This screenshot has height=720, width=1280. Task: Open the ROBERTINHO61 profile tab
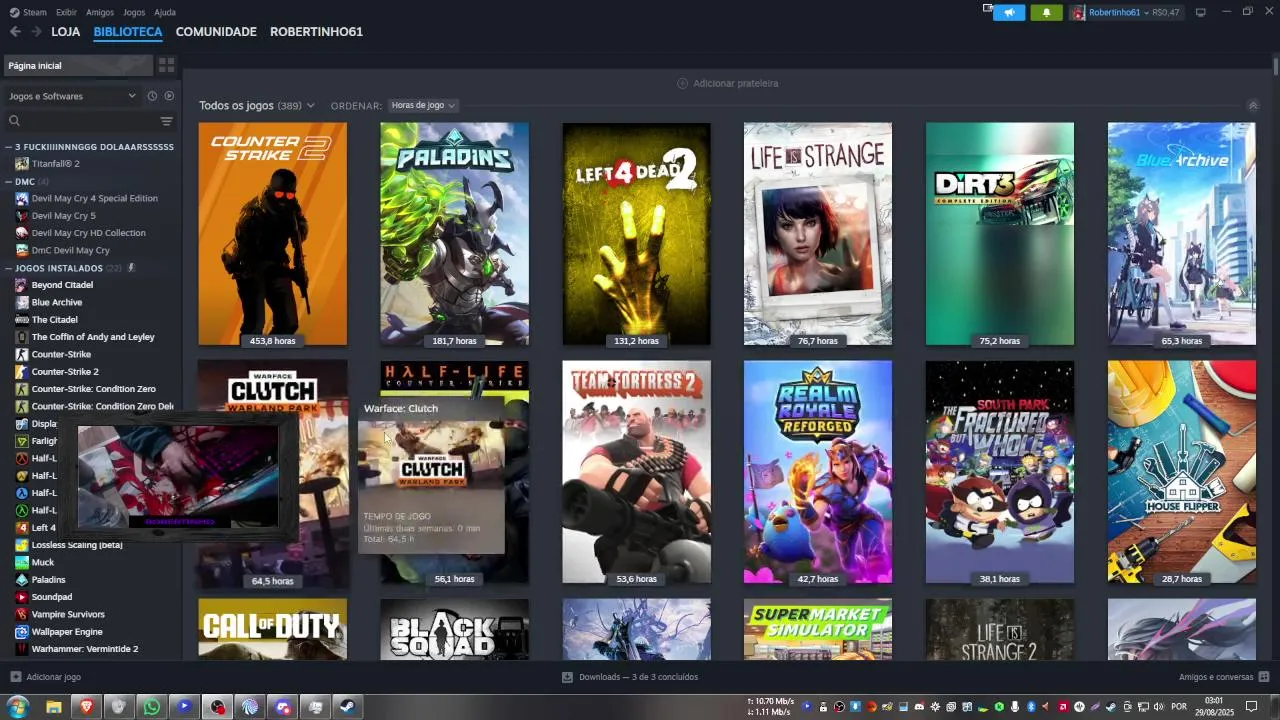316,32
